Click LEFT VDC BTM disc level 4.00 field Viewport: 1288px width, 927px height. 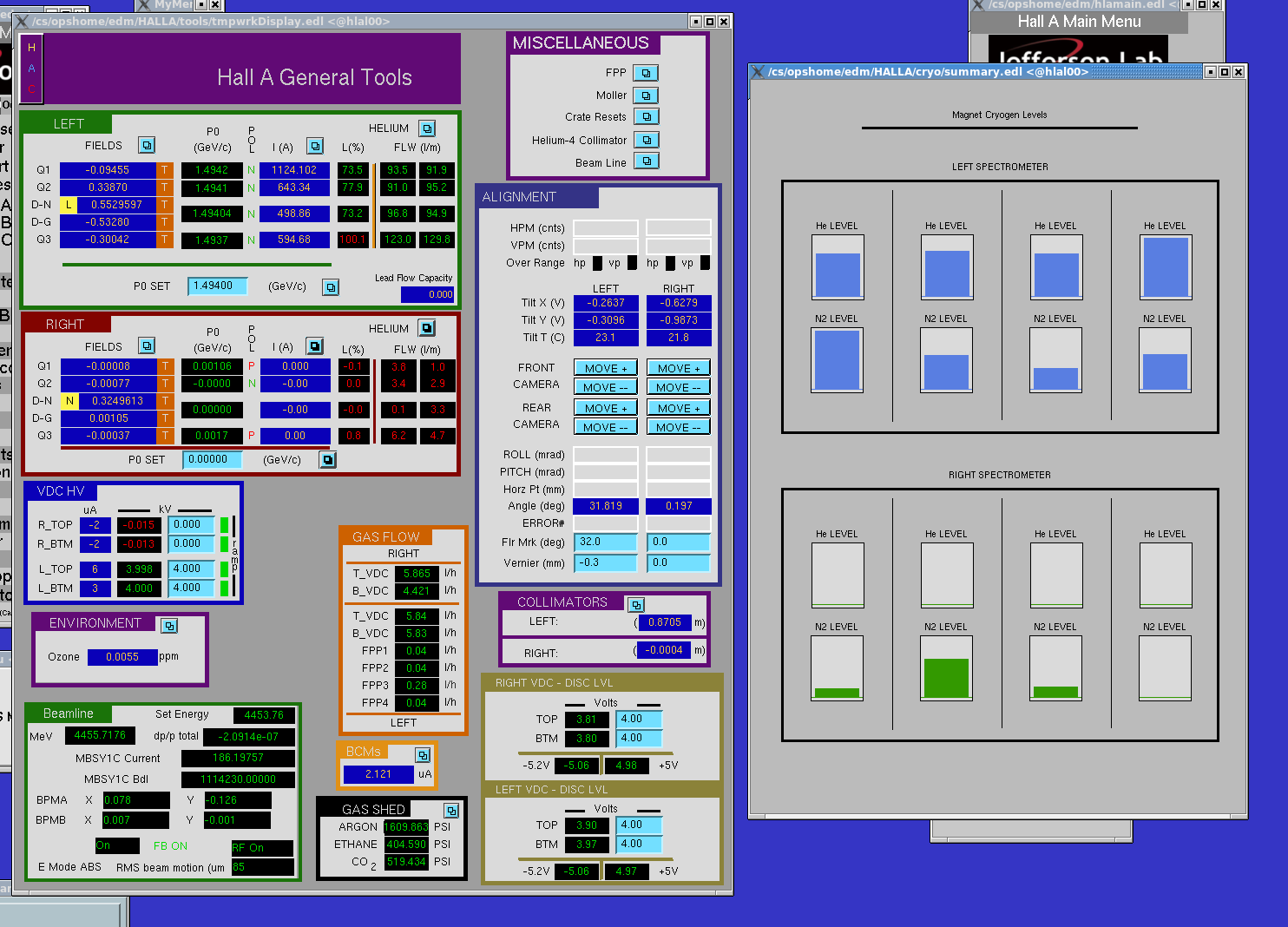tap(640, 844)
